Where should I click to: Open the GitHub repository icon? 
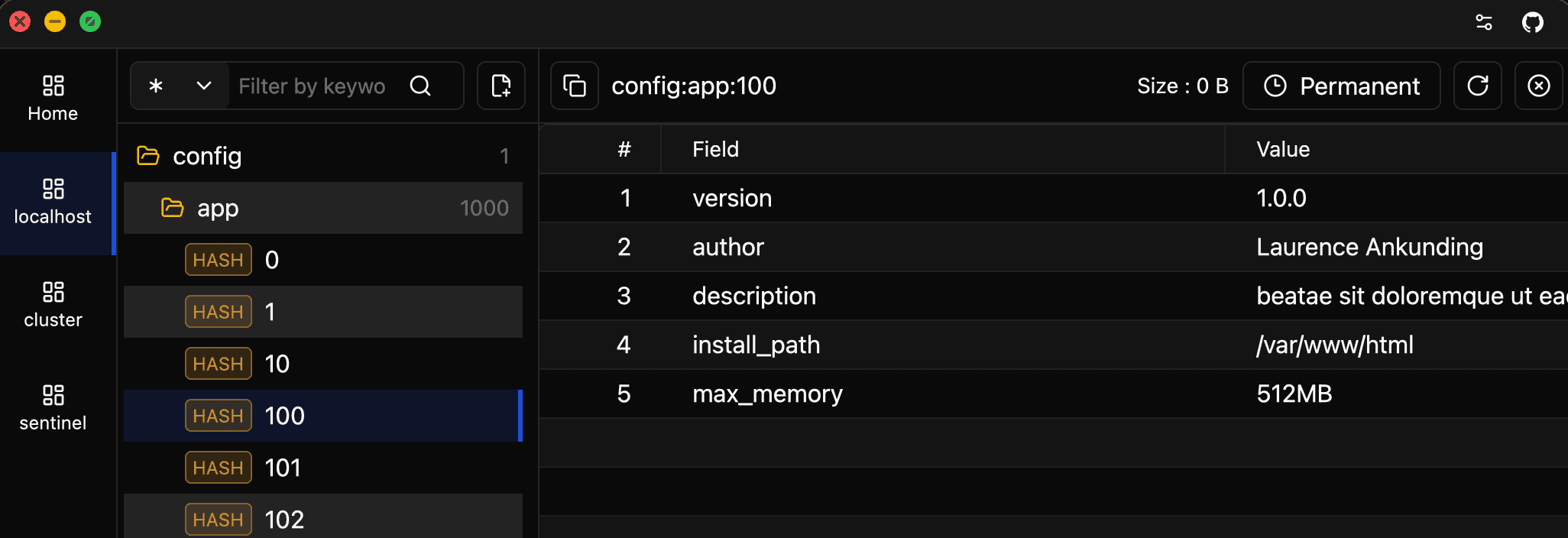click(1533, 23)
